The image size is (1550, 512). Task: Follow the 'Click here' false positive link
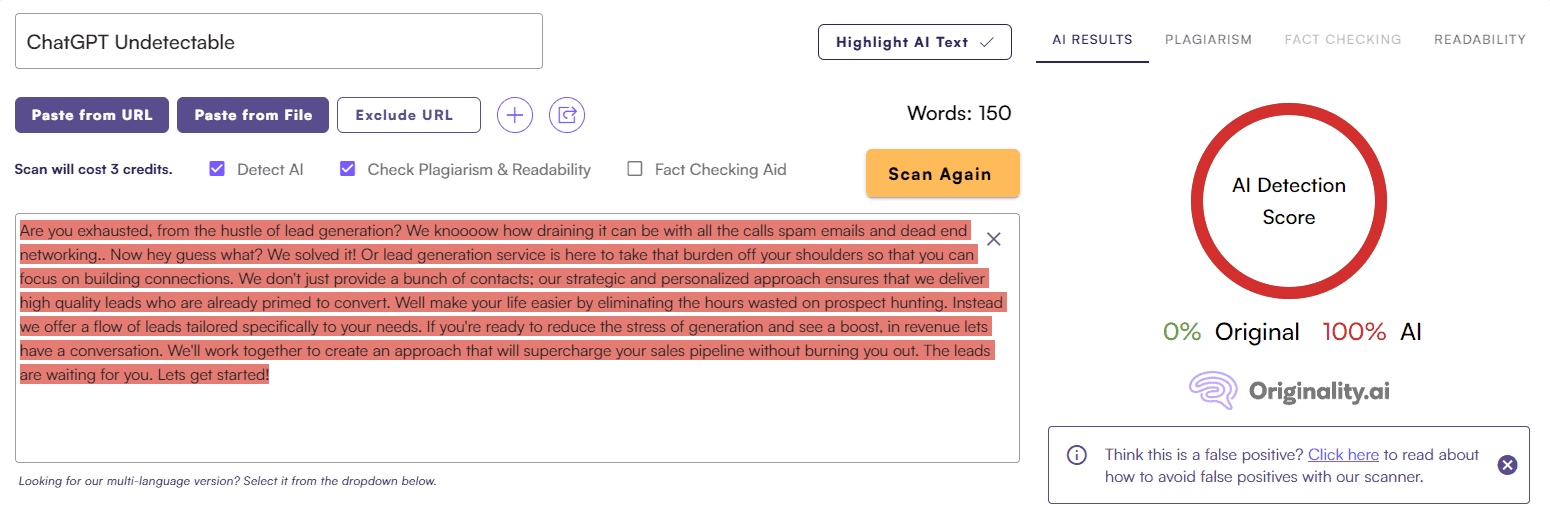click(1343, 455)
